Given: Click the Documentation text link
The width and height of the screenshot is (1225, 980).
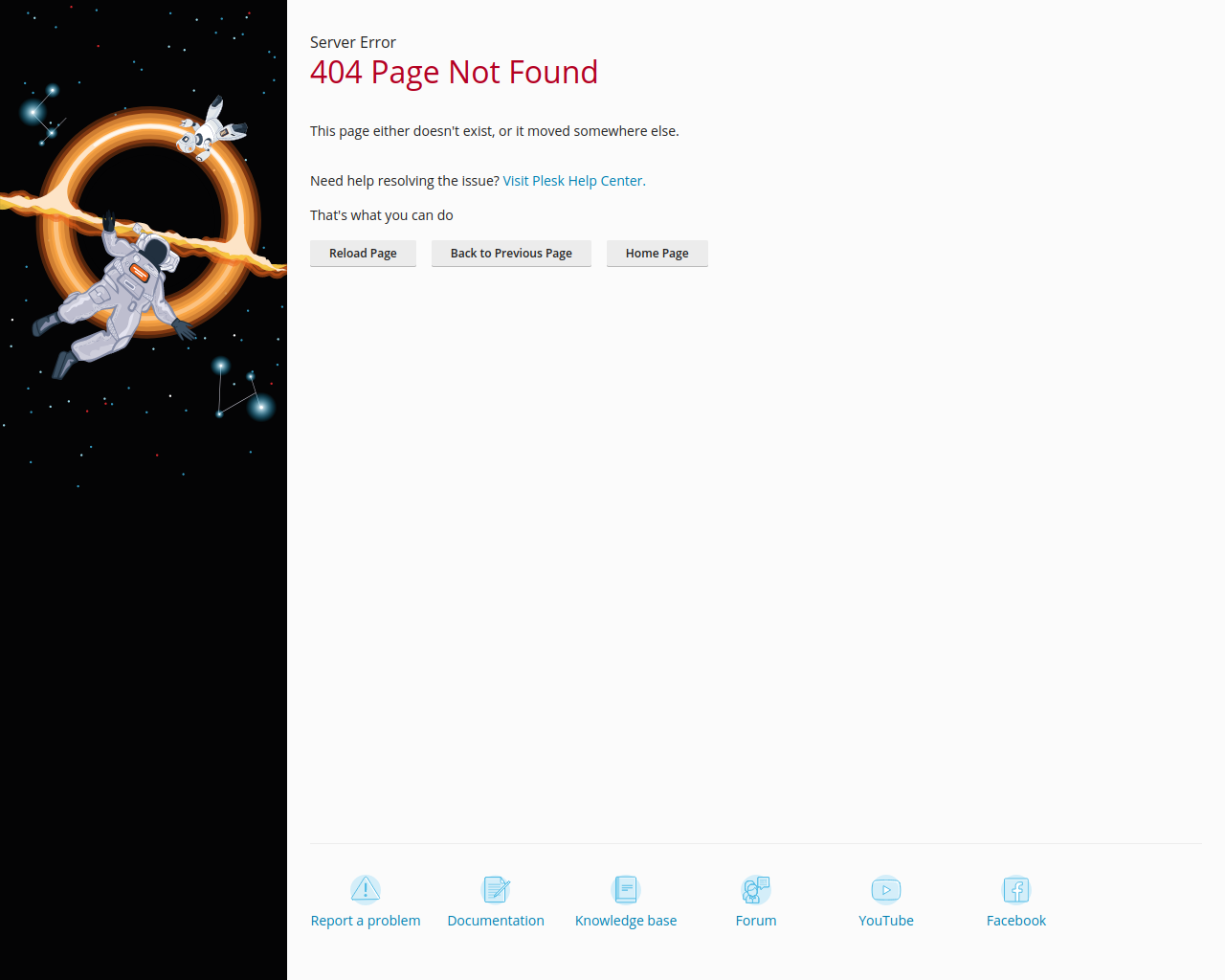Looking at the screenshot, I should 496,921.
